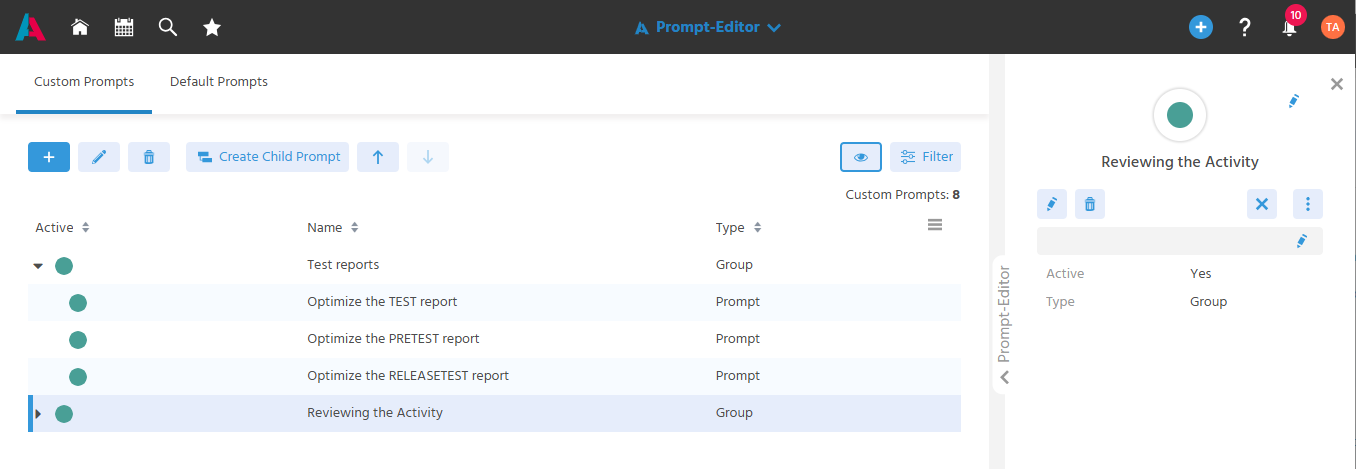The width and height of the screenshot is (1356, 469).
Task: Open the calendar icon in top bar
Action: 124,27
